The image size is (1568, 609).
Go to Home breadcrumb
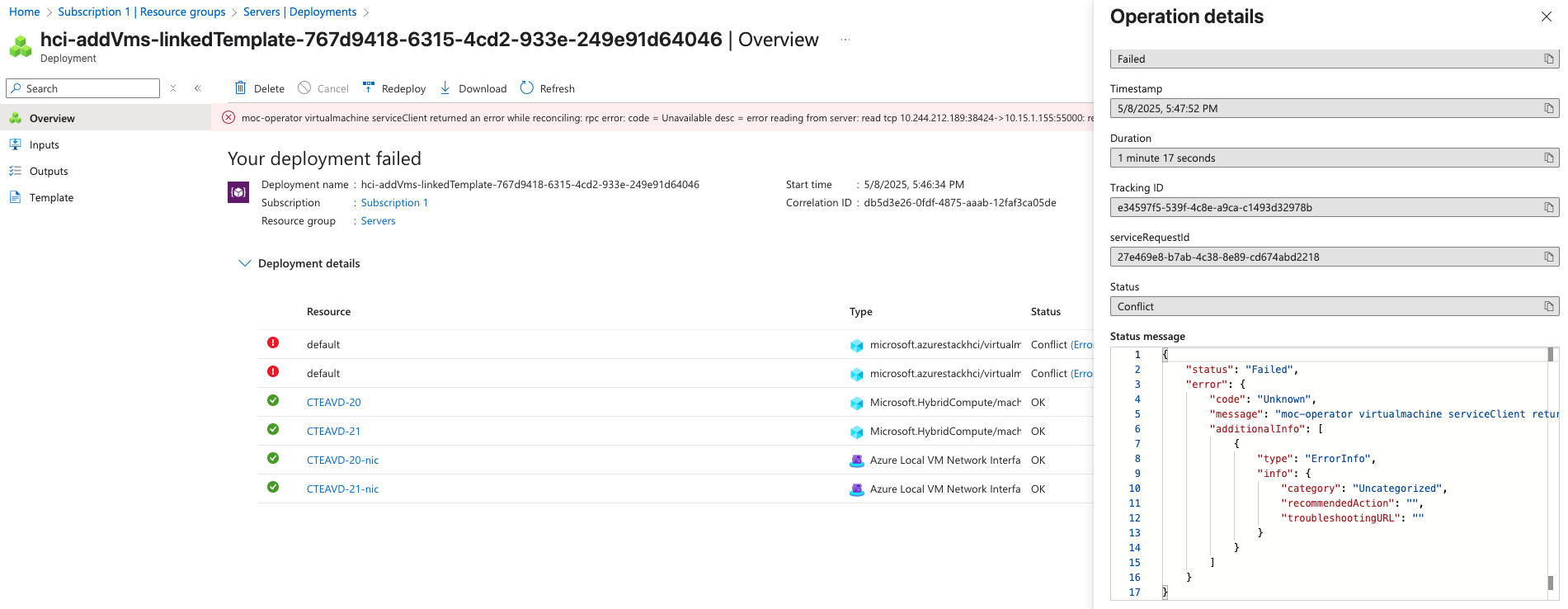point(25,12)
